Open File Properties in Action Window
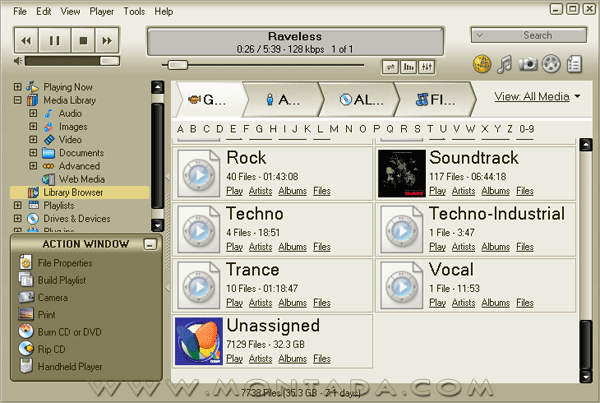This screenshot has height=403, width=600. 29,263
